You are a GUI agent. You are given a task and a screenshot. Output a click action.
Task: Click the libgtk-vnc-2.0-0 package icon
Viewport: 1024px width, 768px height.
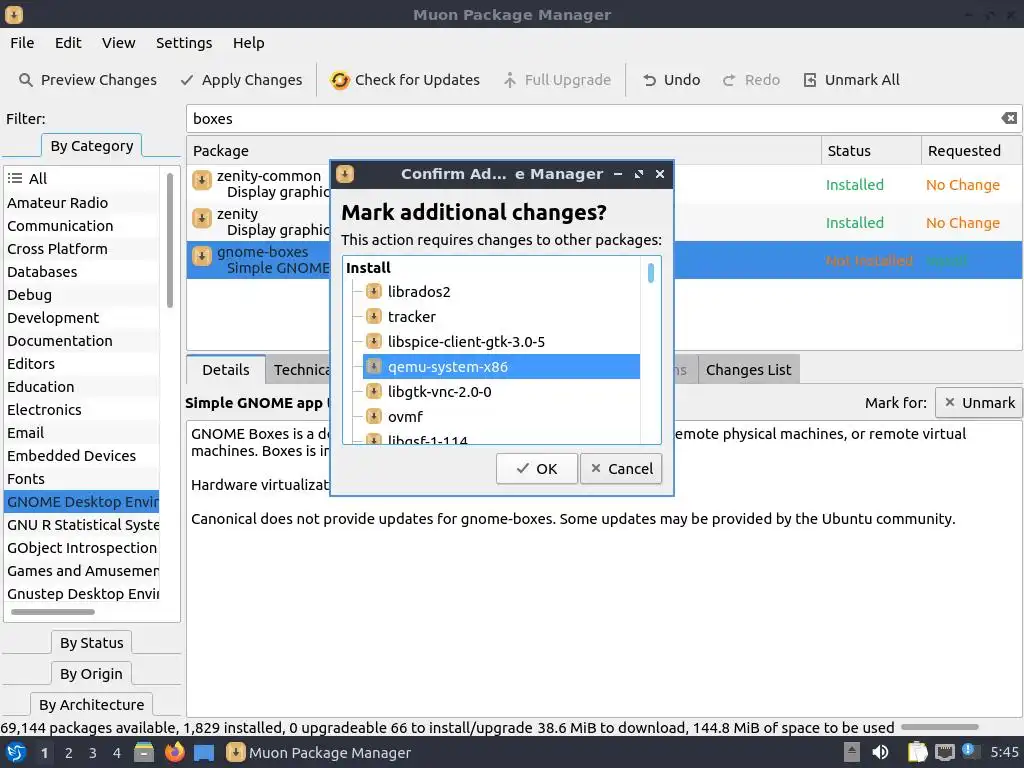374,391
